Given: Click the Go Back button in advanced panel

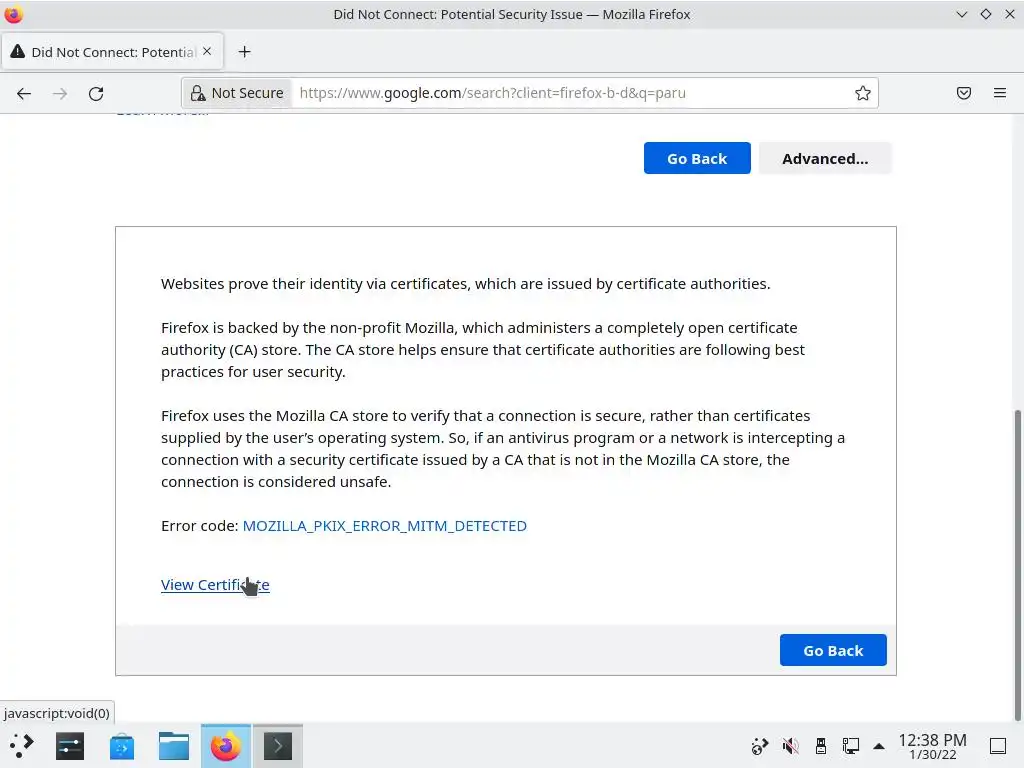Looking at the screenshot, I should pos(833,650).
